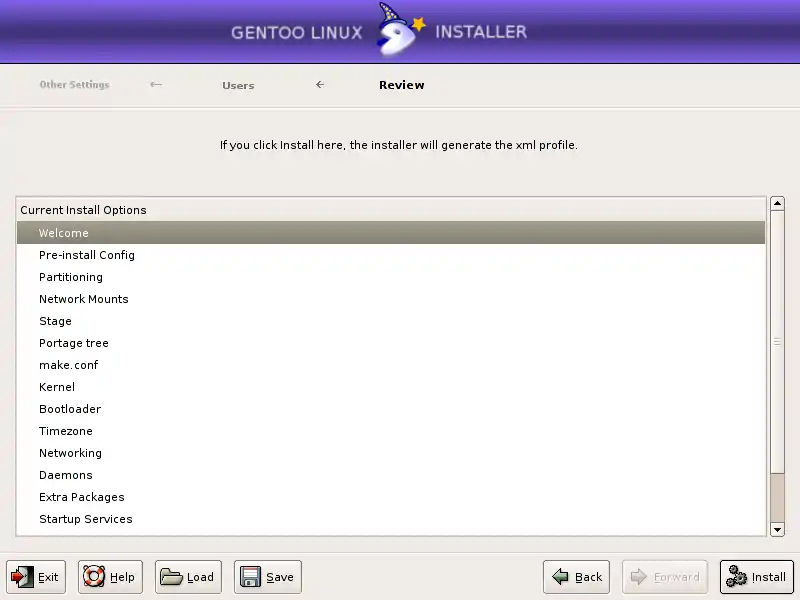Click the Exit door icon
This screenshot has height=600, width=800.
pos(22,577)
